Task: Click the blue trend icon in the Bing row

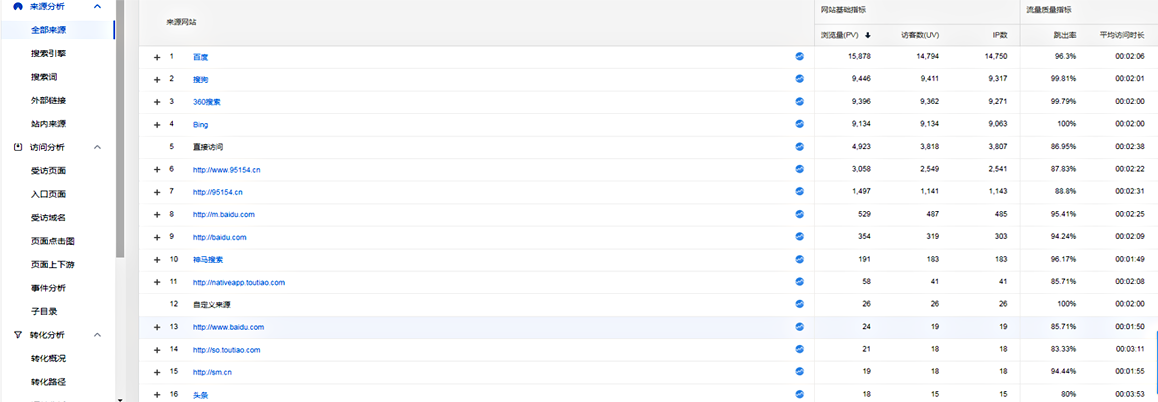Action: 799,124
